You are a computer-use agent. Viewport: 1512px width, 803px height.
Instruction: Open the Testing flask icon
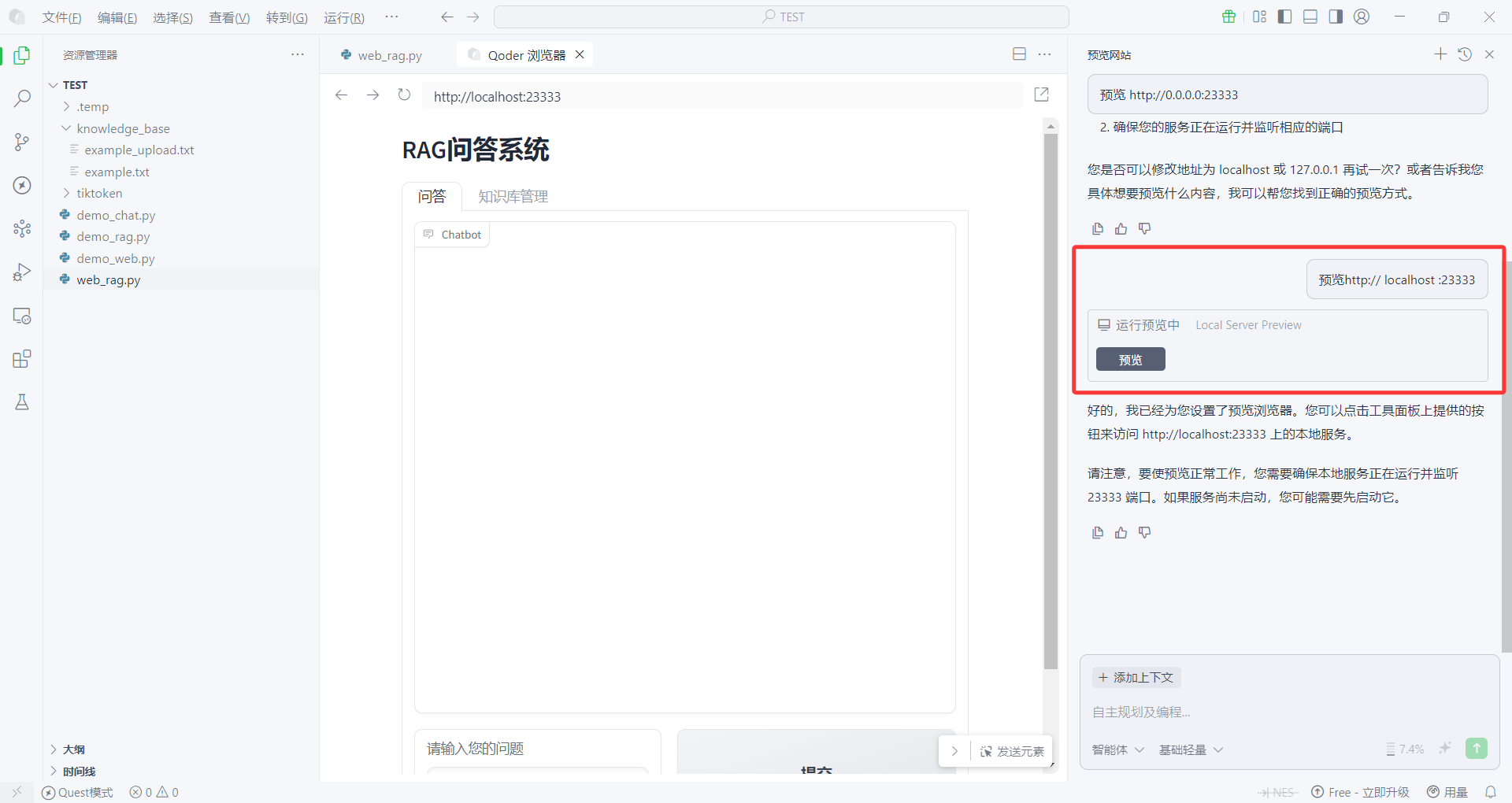(x=22, y=402)
